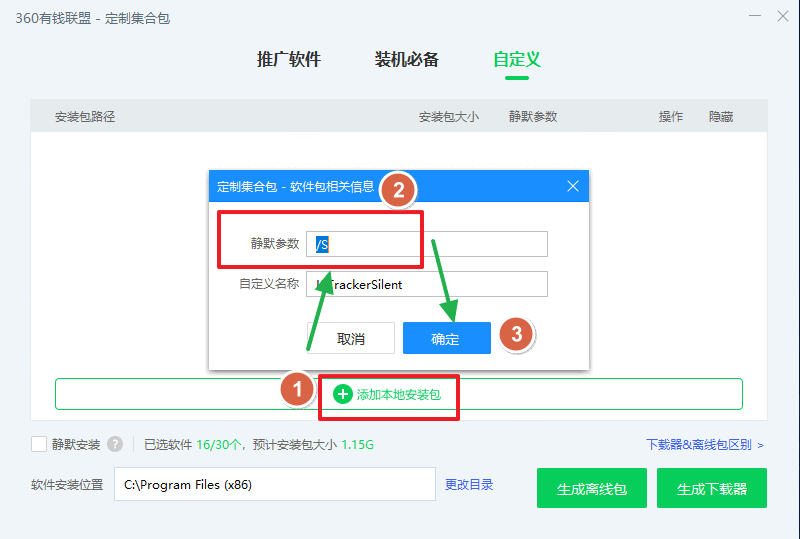Minimize the 360有钱联盟 window

[755, 16]
